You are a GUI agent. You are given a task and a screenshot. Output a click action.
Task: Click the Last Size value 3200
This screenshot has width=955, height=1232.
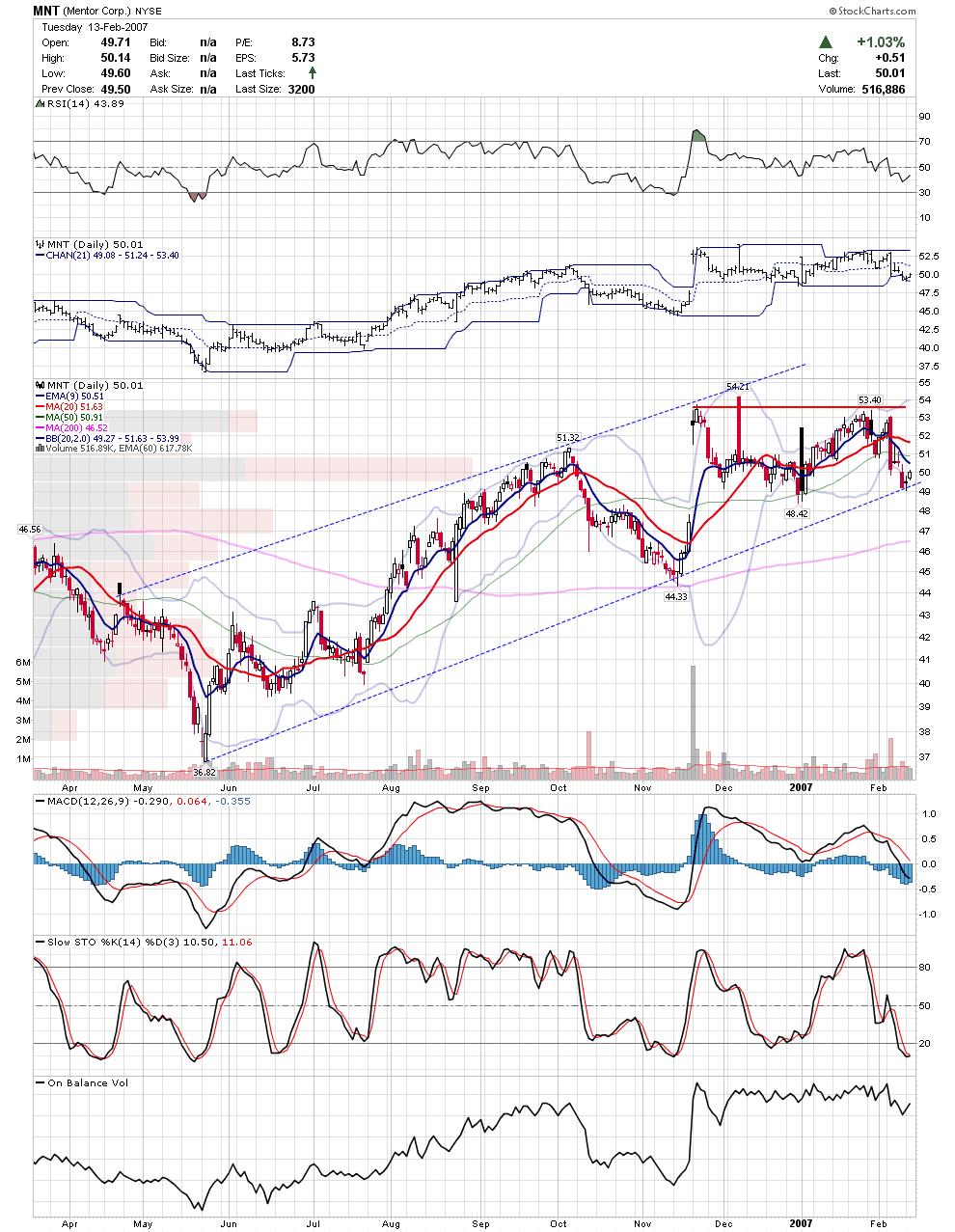coord(300,89)
